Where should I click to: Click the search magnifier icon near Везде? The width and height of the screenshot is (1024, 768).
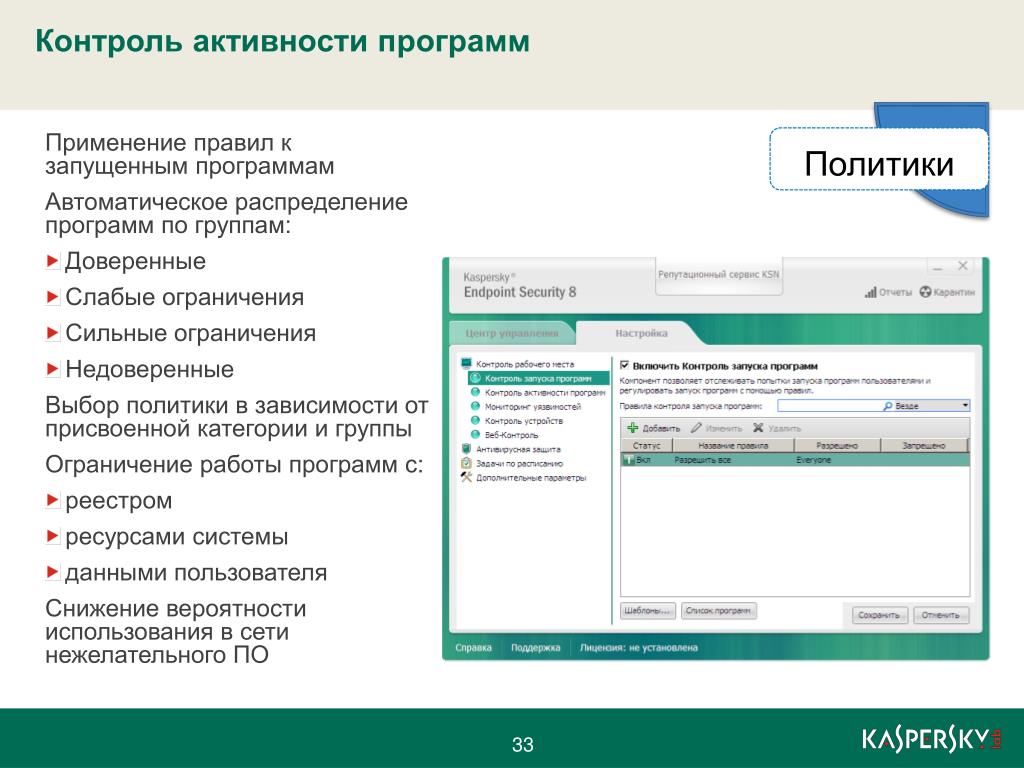[x=888, y=406]
